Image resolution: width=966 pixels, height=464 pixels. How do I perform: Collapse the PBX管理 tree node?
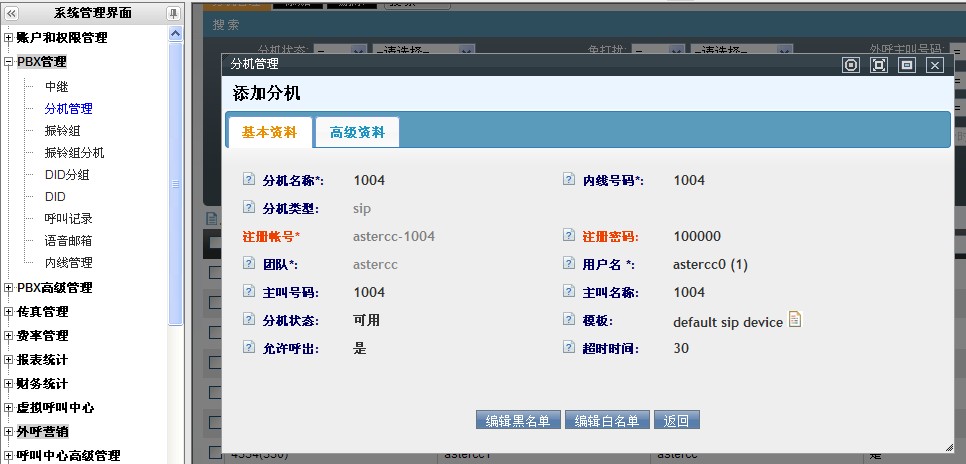point(9,62)
